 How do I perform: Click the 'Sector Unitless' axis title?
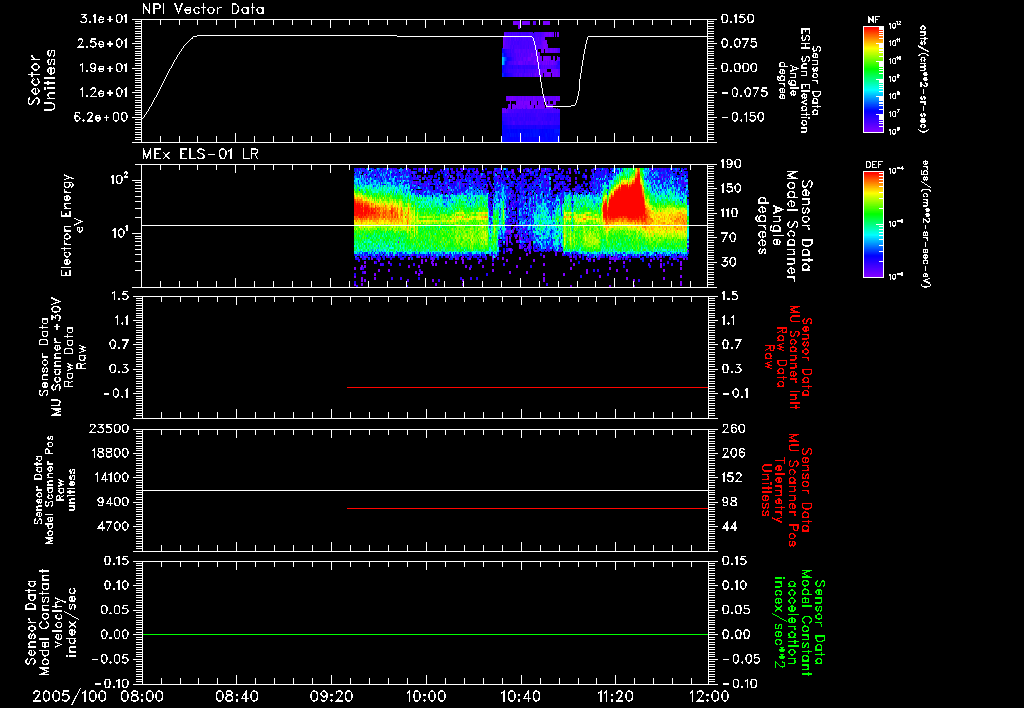coord(42,80)
